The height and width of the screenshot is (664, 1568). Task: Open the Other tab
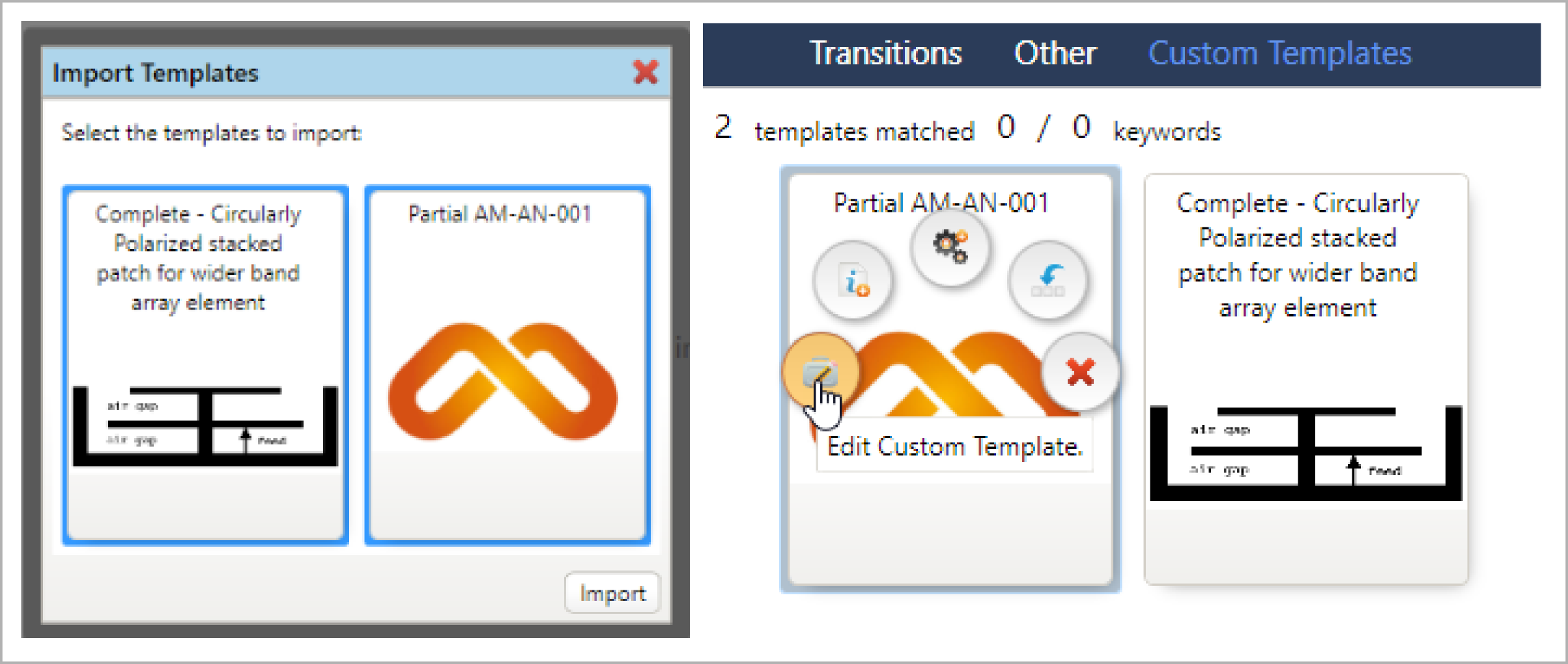(x=1055, y=53)
